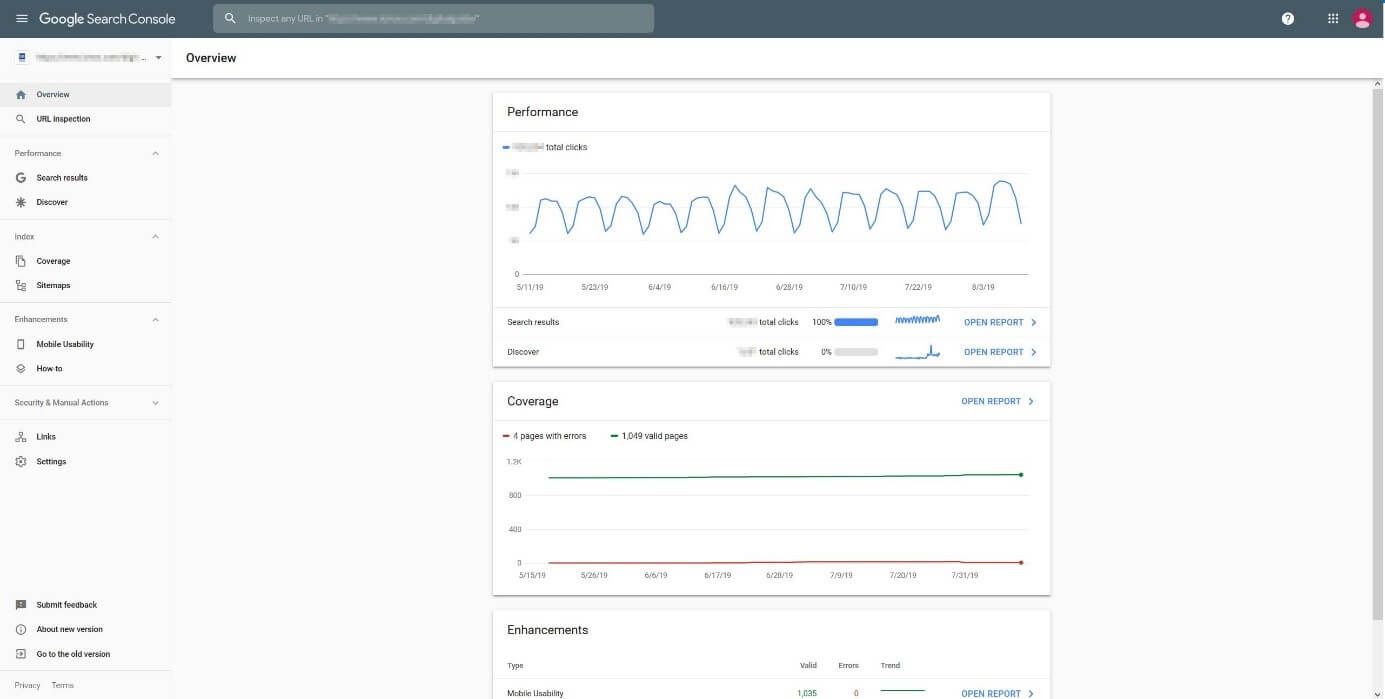Viewport: 1385px width, 699px height.
Task: Open the property selector dropdown
Action: point(158,58)
